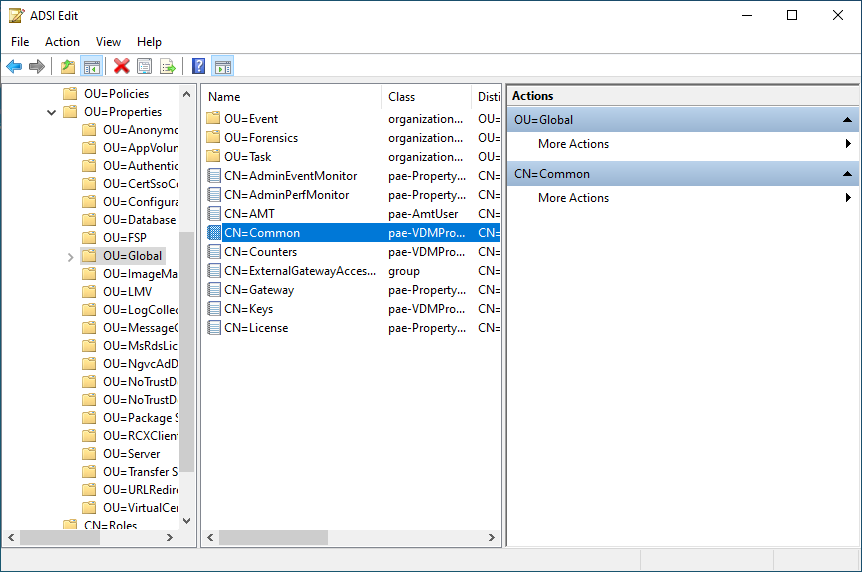This screenshot has width=862, height=572.
Task: Click the blue Help icon
Action: coord(199,67)
